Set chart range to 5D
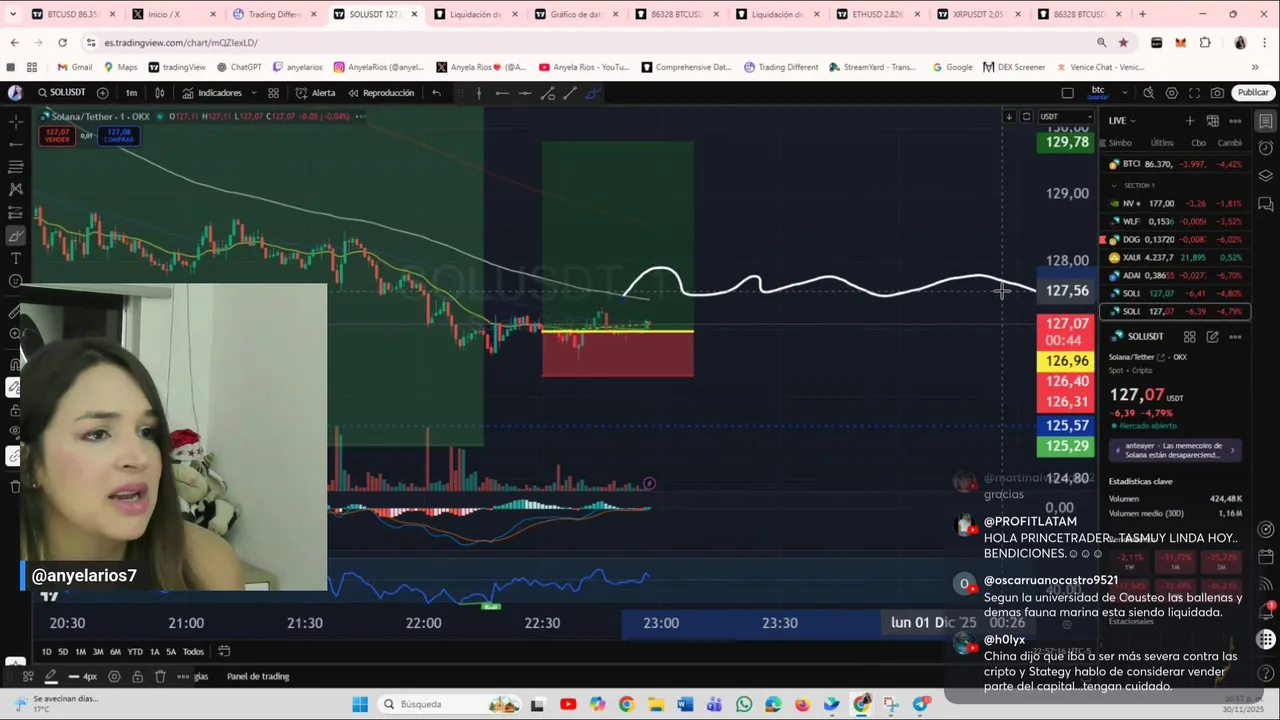 tap(63, 652)
